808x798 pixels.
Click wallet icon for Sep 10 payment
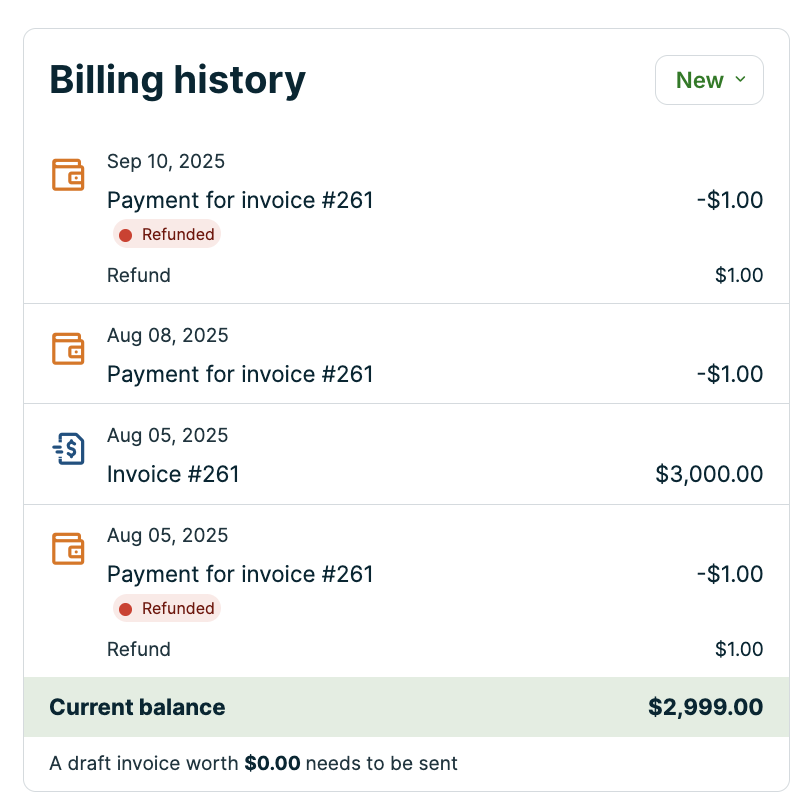[68, 174]
